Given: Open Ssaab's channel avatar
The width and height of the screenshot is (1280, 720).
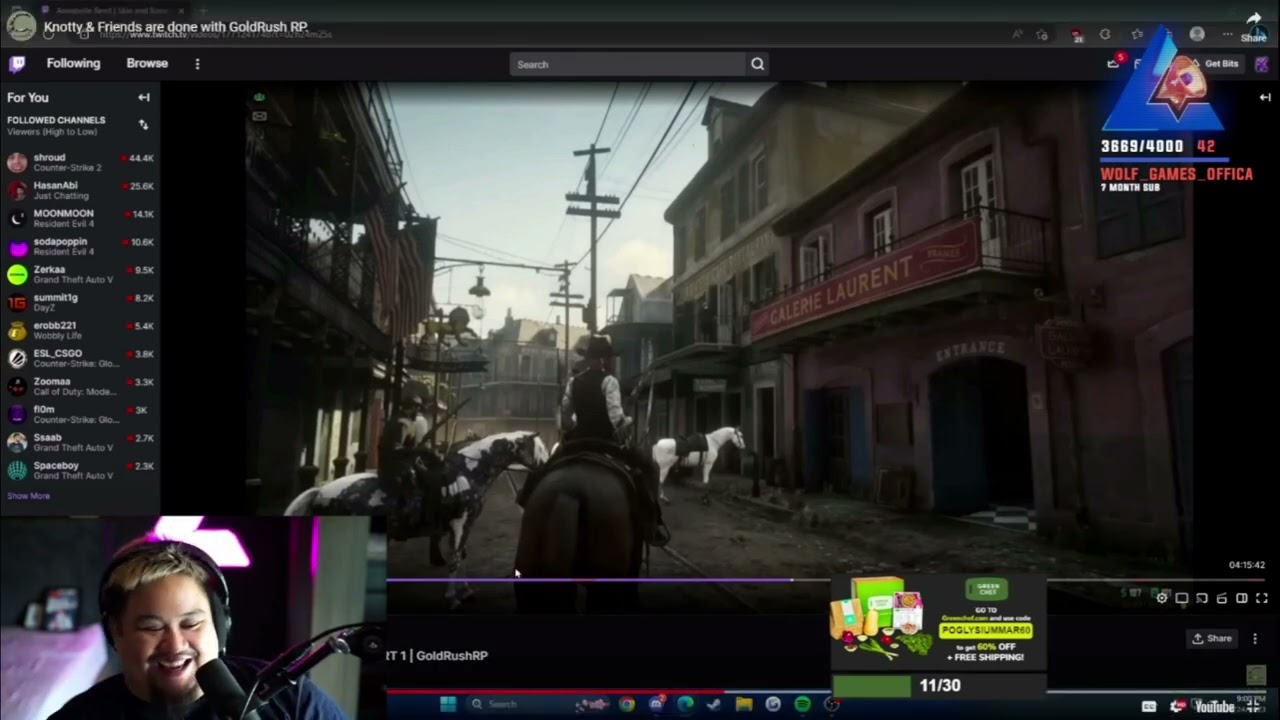Looking at the screenshot, I should click(x=17, y=442).
